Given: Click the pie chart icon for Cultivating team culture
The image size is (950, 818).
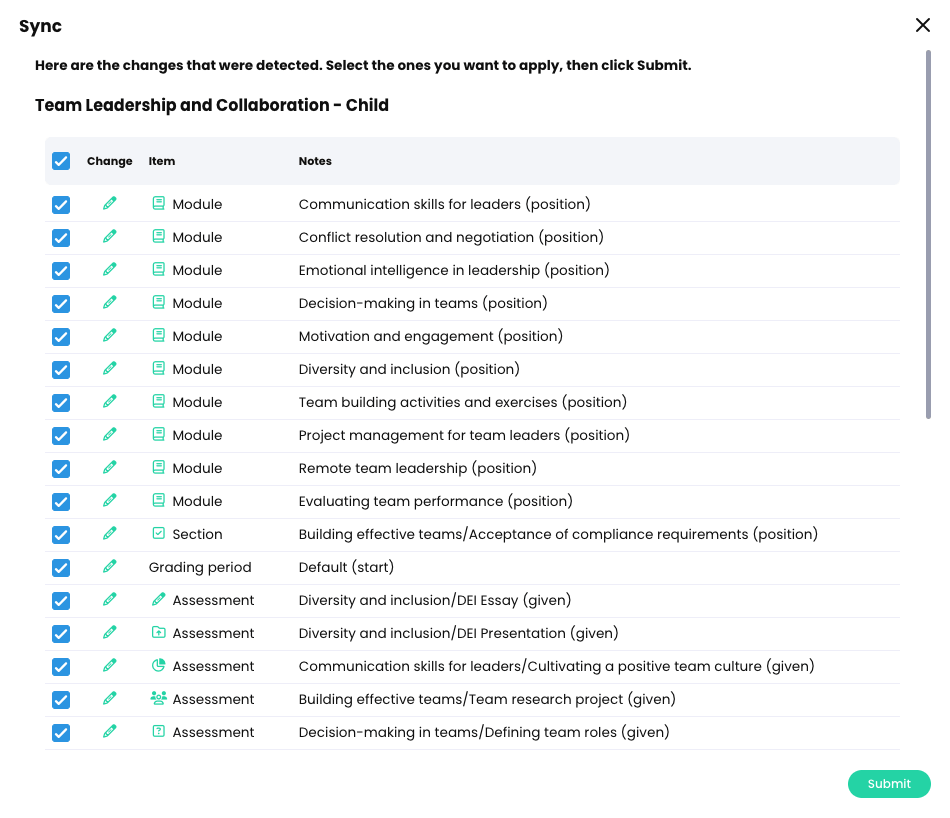Looking at the screenshot, I should [158, 666].
